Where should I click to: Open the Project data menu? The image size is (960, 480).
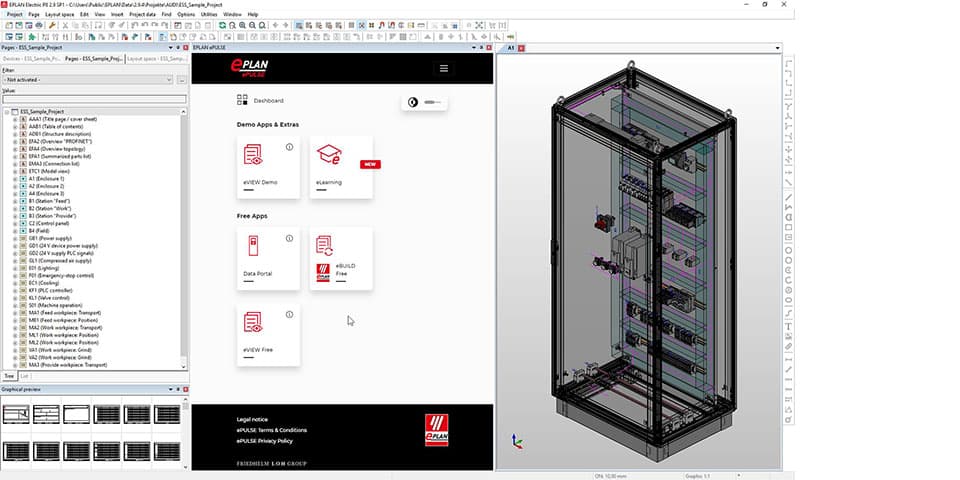[x=142, y=15]
